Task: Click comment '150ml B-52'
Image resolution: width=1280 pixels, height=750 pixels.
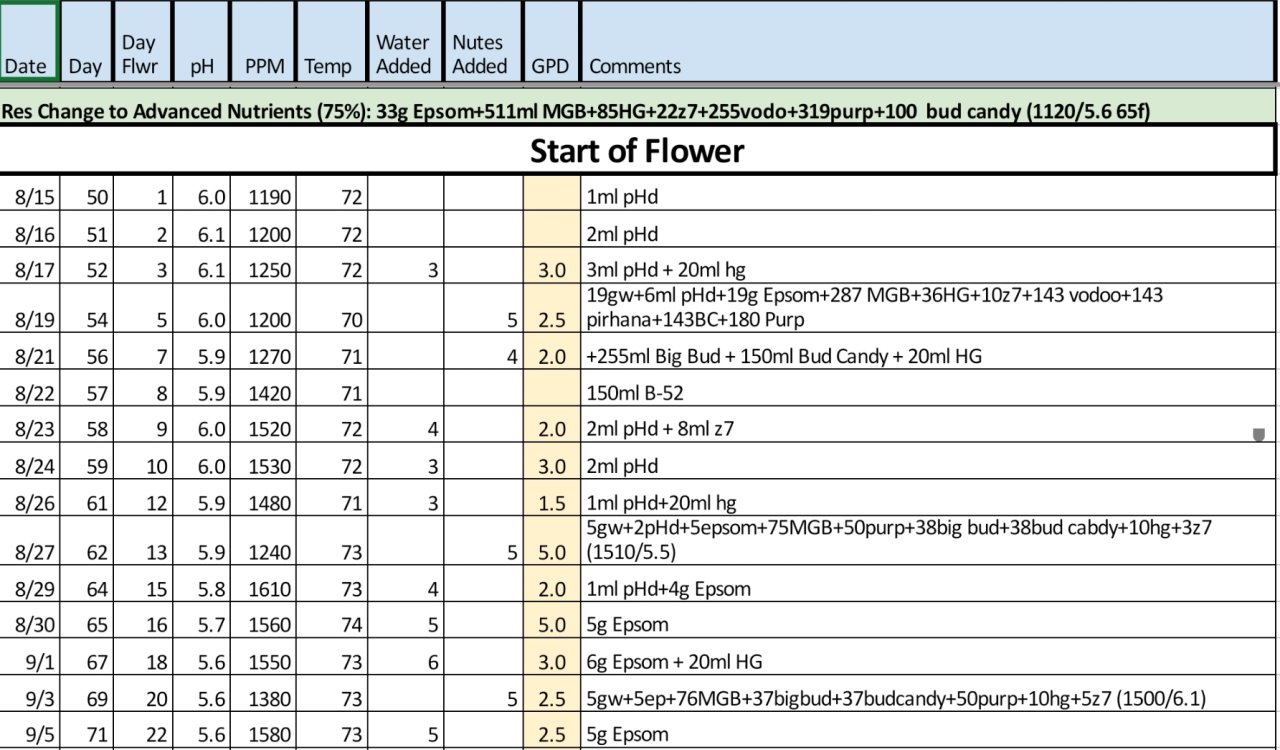Action: 636,393
